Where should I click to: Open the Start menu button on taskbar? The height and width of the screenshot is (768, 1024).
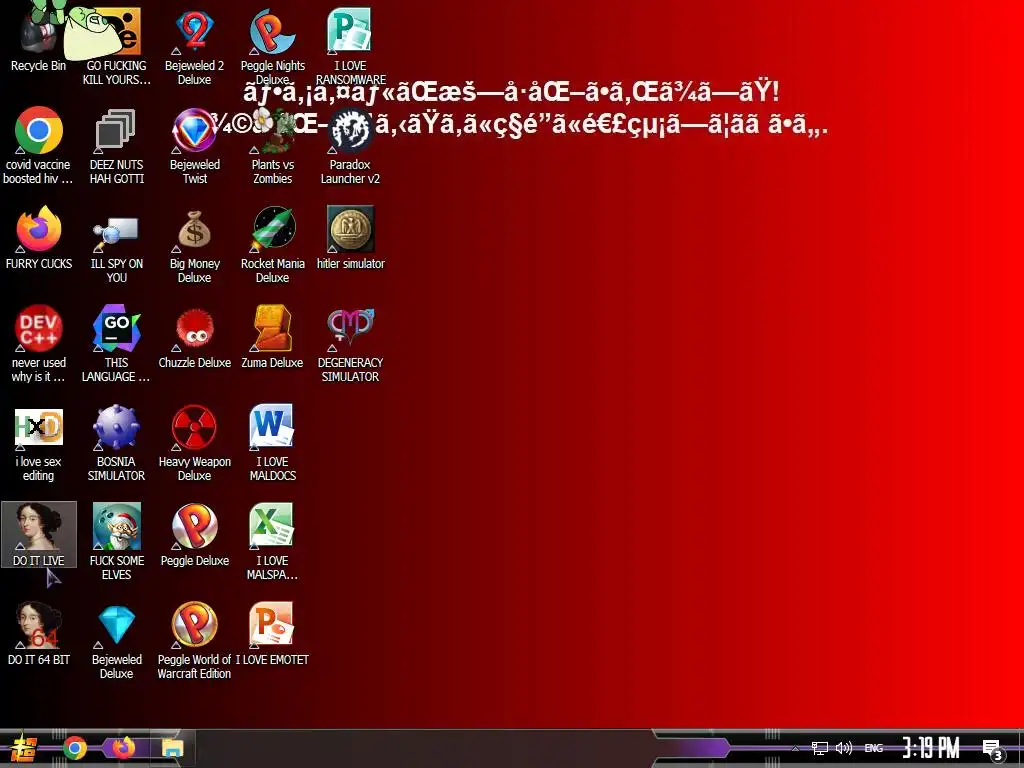24,748
